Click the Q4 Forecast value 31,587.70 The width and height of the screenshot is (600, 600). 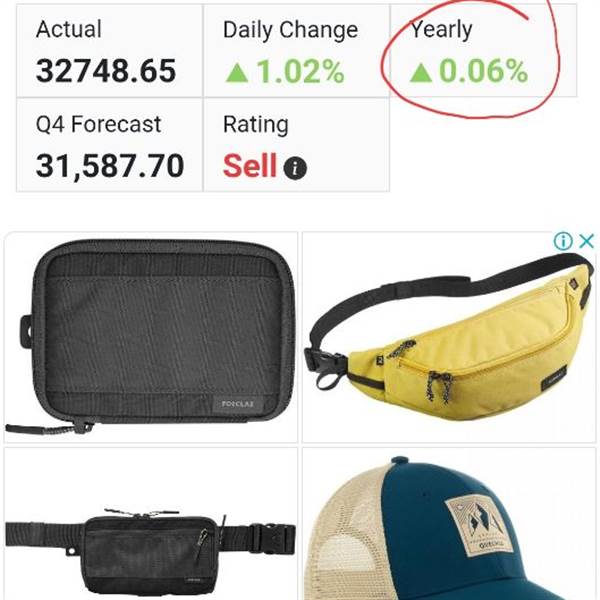coord(110,166)
